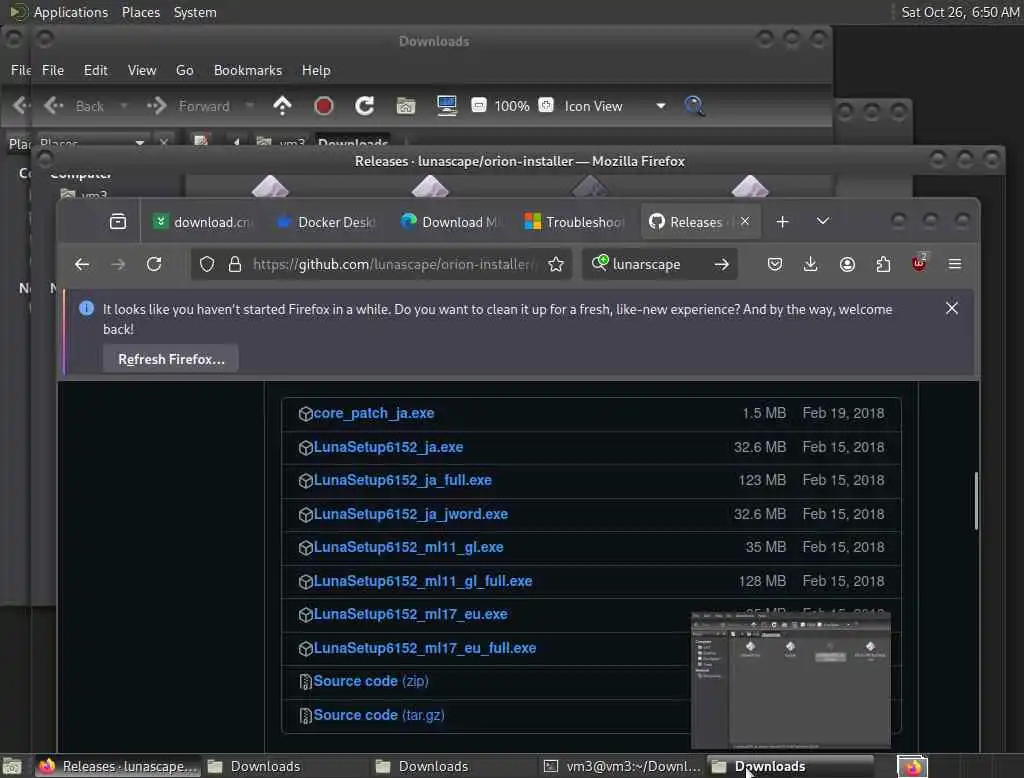1024x778 pixels.
Task: Open the View menu in Downloads window
Action: pyautogui.click(x=142, y=70)
